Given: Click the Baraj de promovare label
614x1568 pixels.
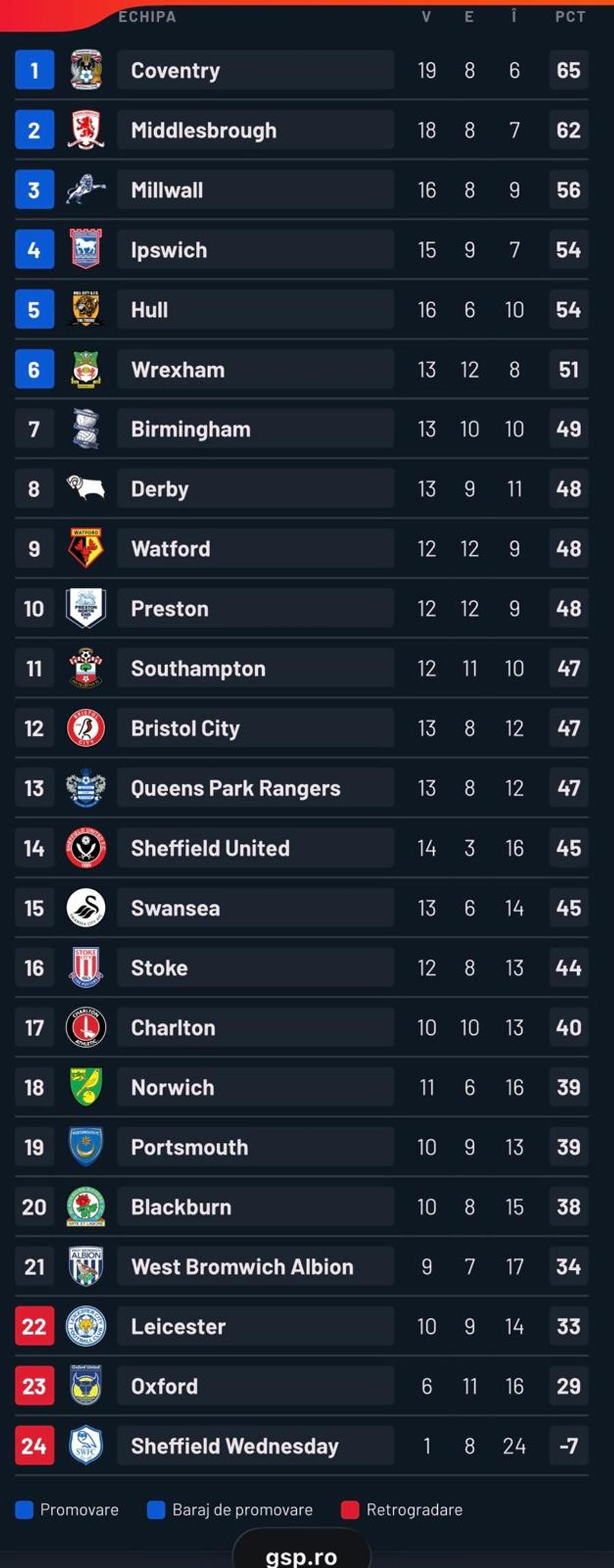Looking at the screenshot, I should 242,1510.
